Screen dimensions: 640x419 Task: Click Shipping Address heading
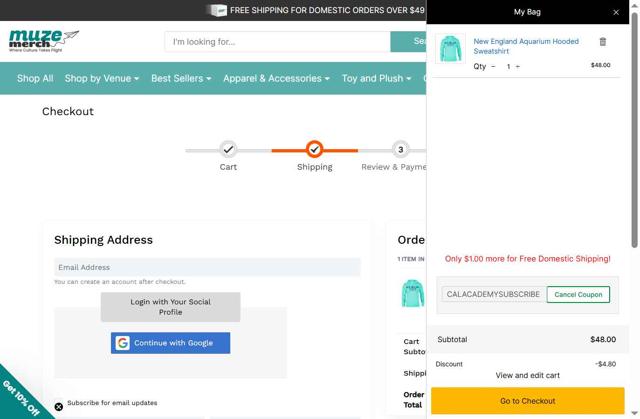[103, 240]
